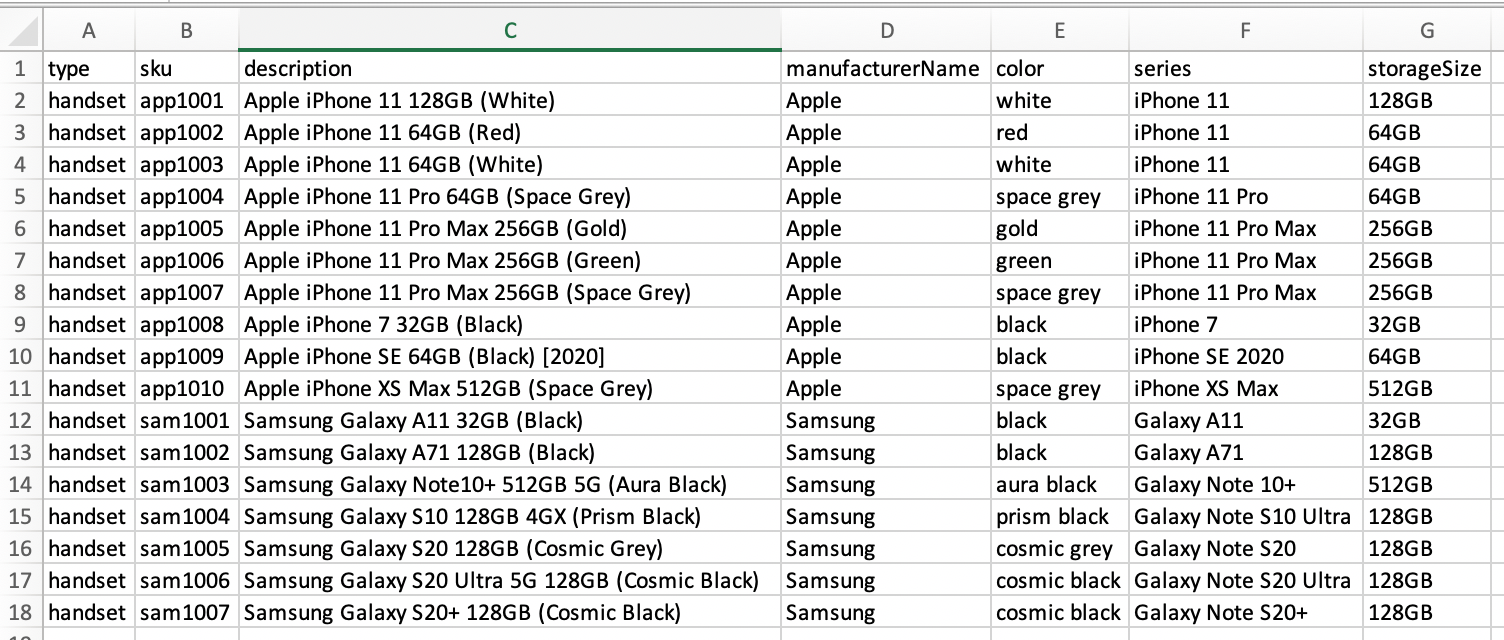Select row 5 header
Image resolution: width=1504 pixels, height=640 pixels.
[x=22, y=196]
